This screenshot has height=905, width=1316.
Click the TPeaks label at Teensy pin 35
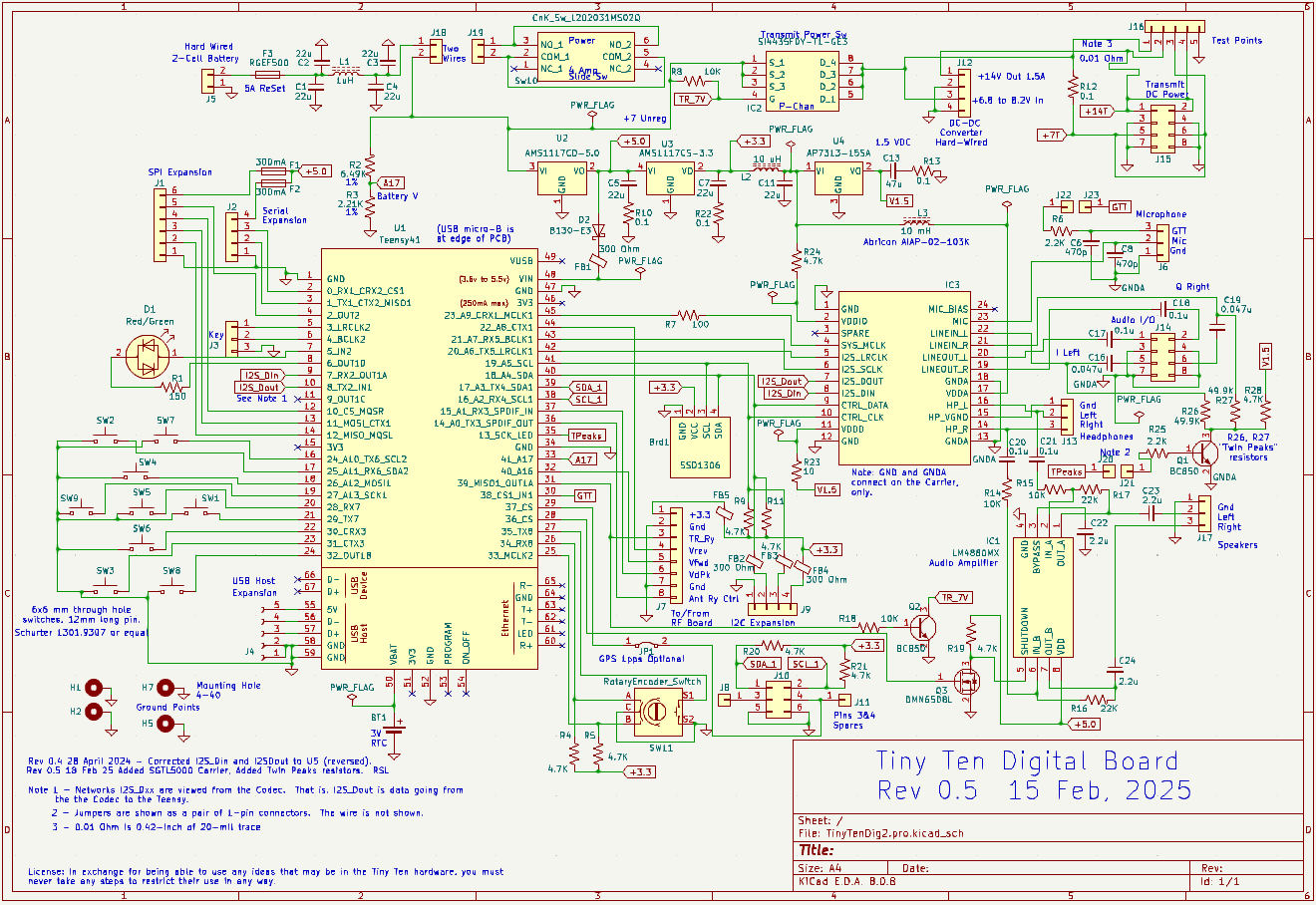click(586, 436)
